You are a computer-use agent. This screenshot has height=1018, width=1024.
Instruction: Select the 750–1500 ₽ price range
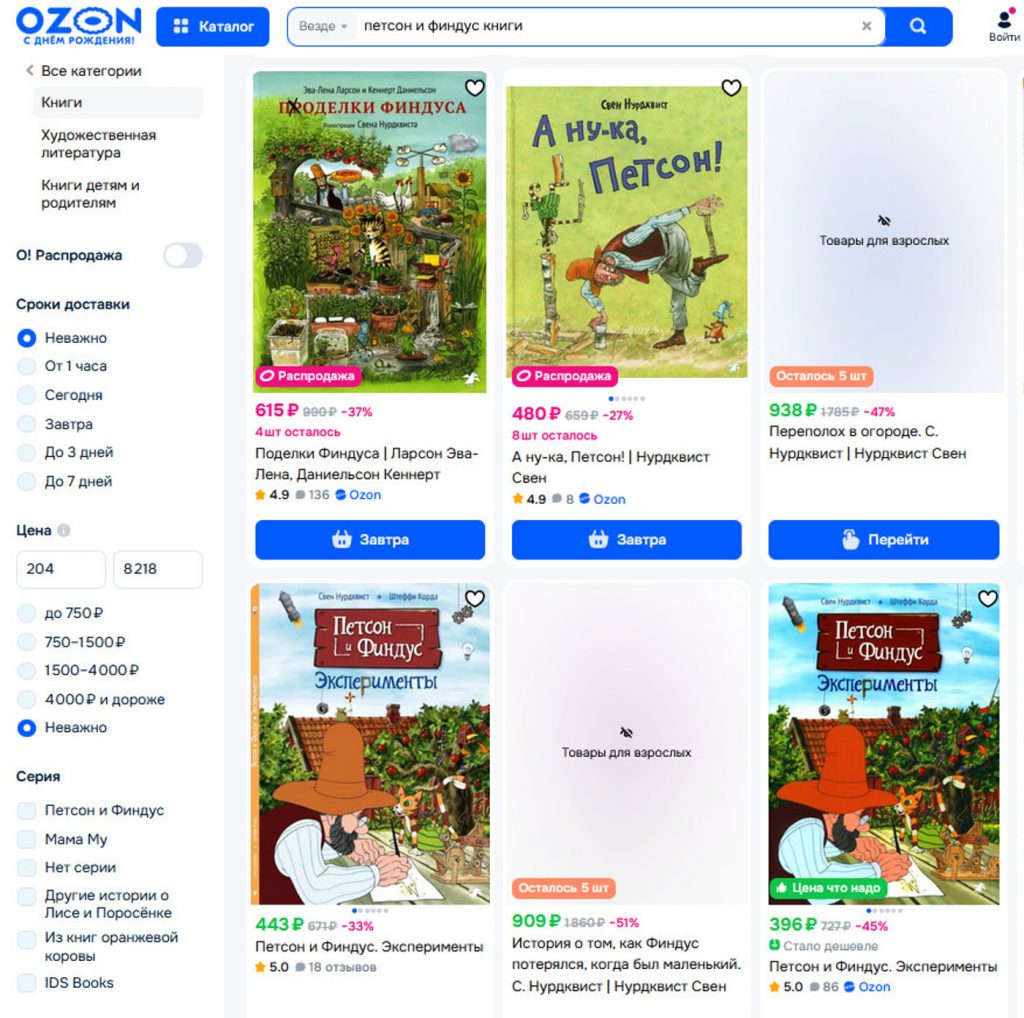pos(27,642)
